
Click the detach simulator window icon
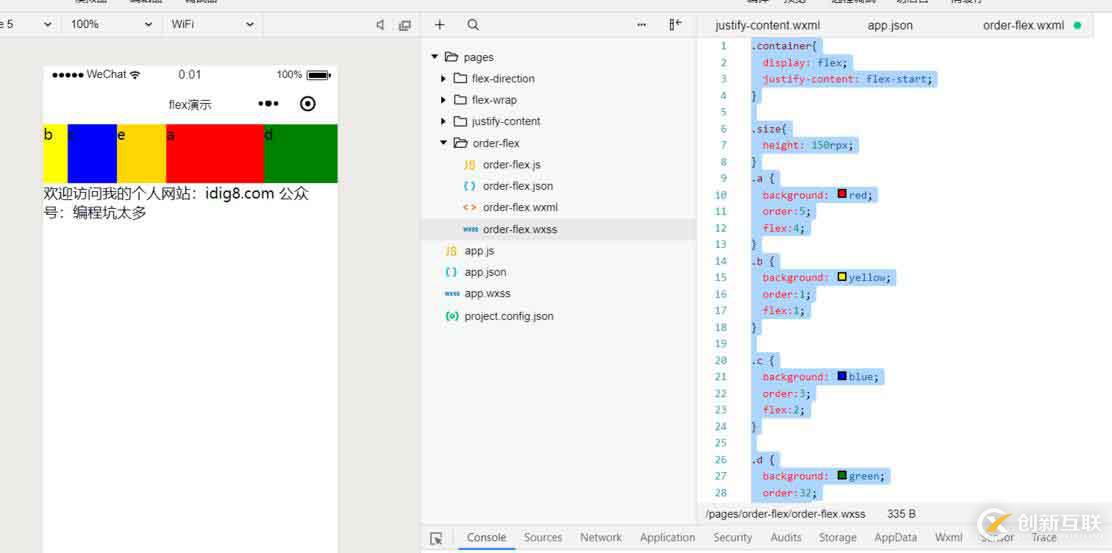405,25
